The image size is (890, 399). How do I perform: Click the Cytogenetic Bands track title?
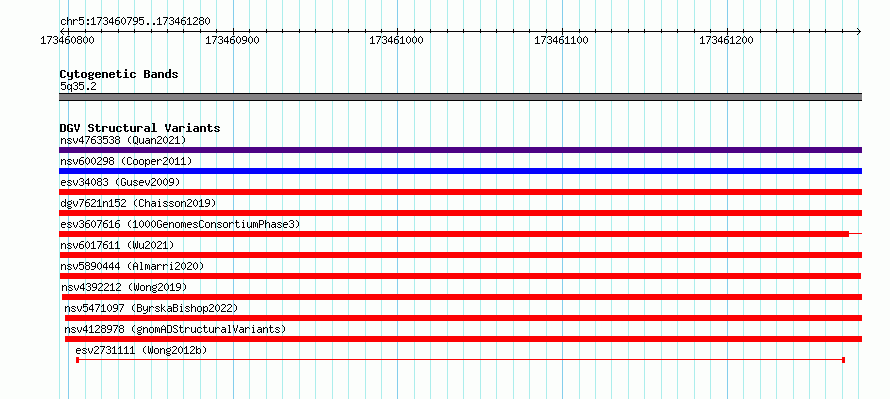pyautogui.click(x=119, y=74)
